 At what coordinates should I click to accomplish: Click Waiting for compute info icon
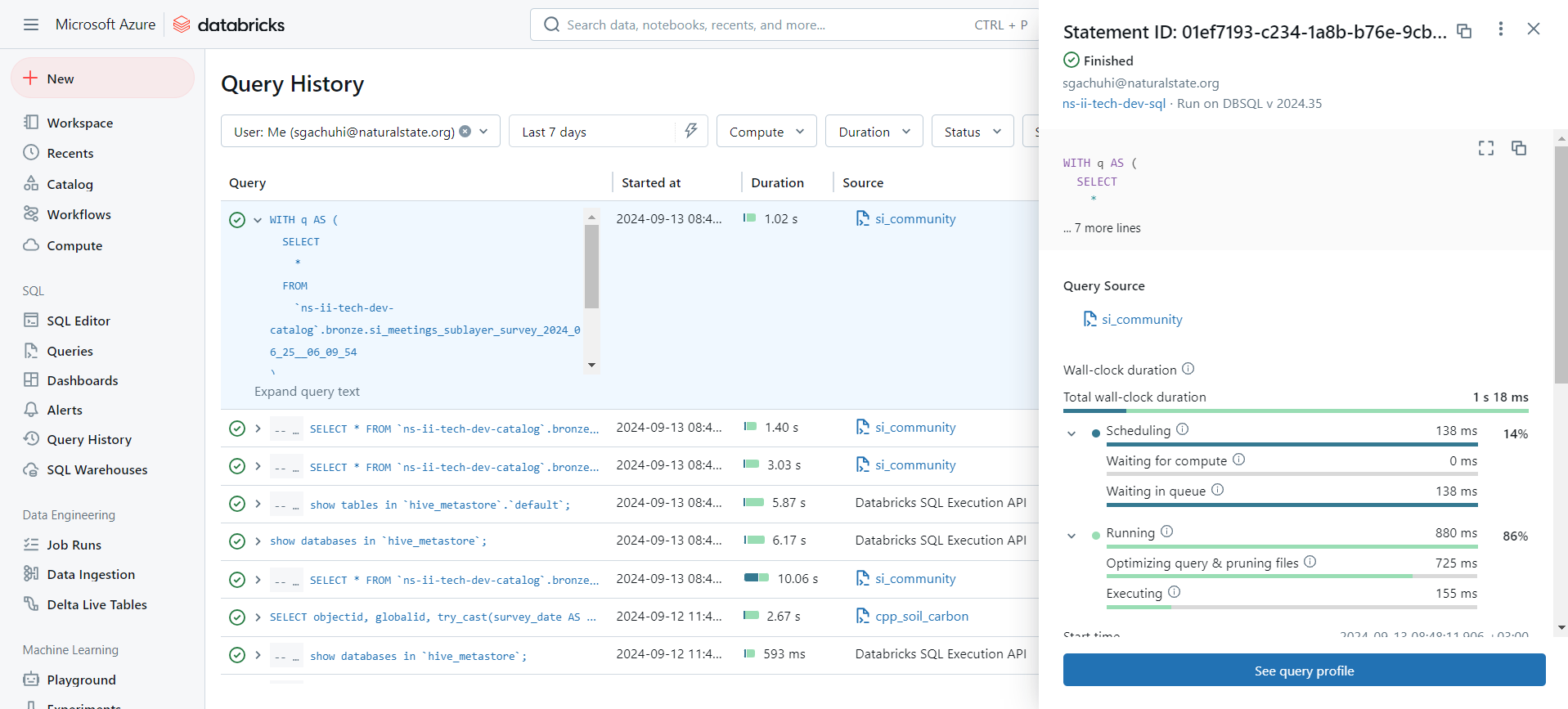[x=1239, y=460]
